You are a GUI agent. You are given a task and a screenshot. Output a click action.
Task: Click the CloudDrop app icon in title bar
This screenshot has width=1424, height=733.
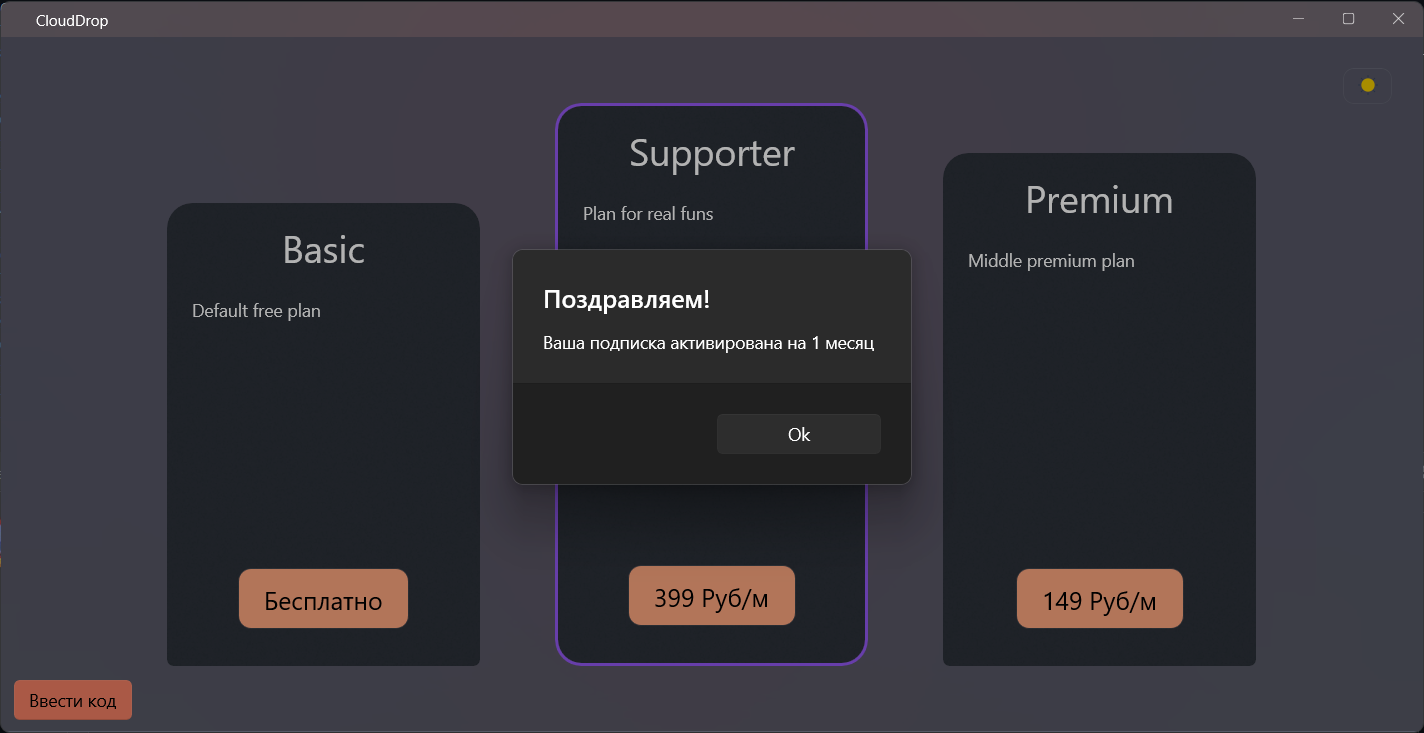click(x=17, y=19)
